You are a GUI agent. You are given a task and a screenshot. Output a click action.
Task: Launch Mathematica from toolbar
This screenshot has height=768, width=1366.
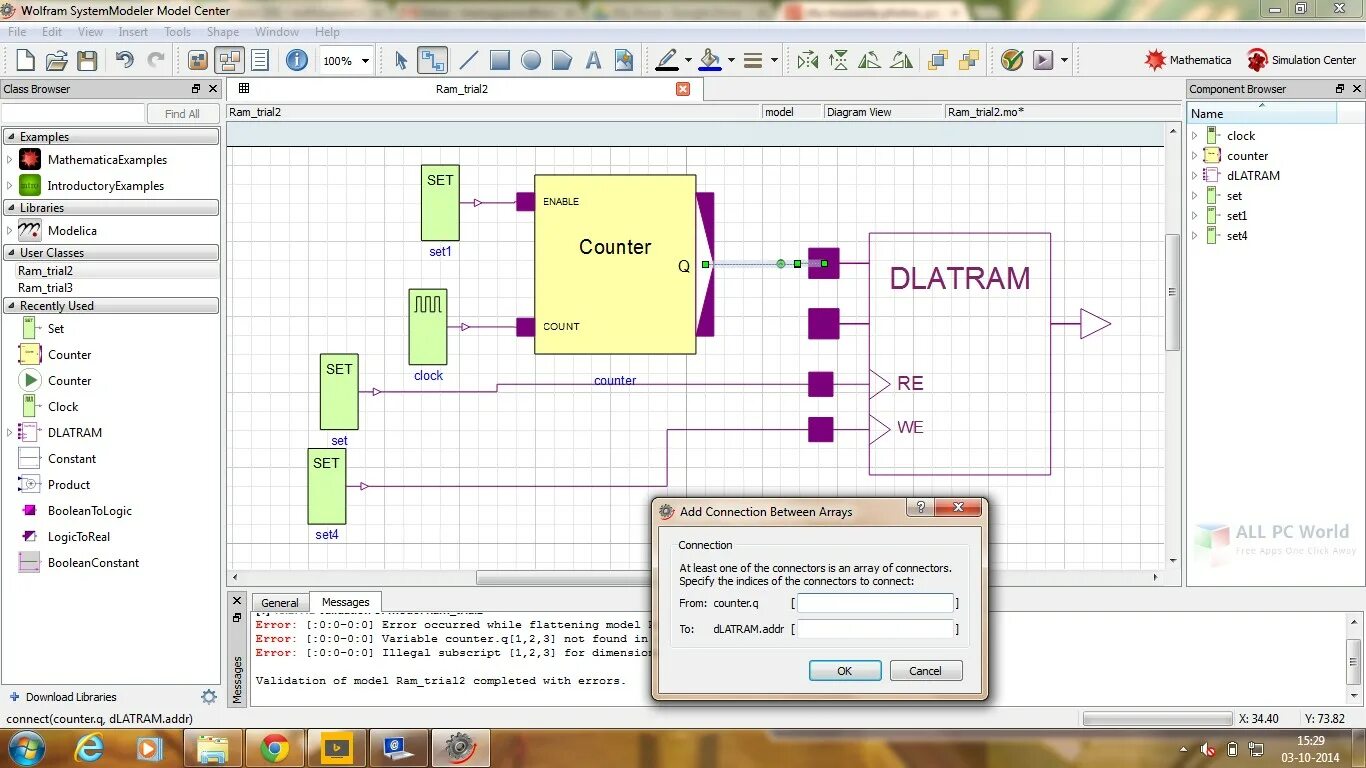[x=1188, y=60]
